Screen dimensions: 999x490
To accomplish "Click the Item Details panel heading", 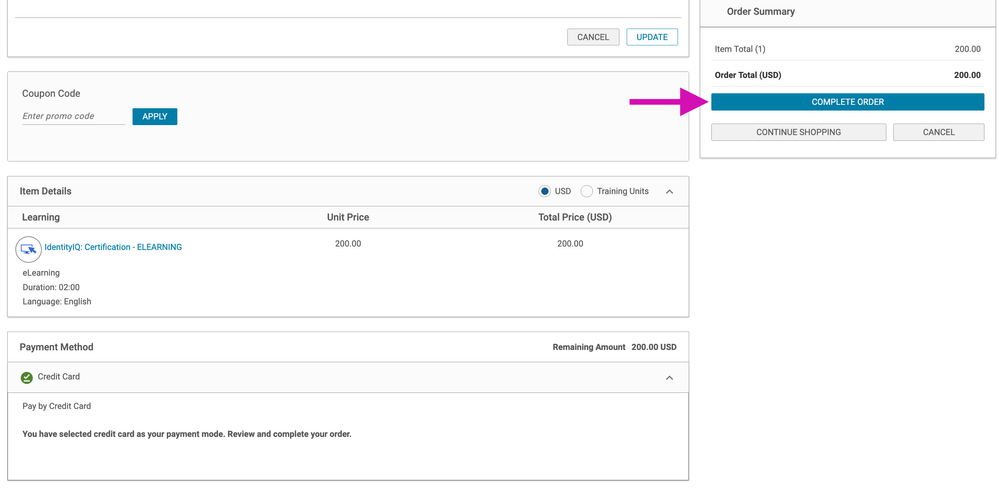I will pyautogui.click(x=46, y=191).
